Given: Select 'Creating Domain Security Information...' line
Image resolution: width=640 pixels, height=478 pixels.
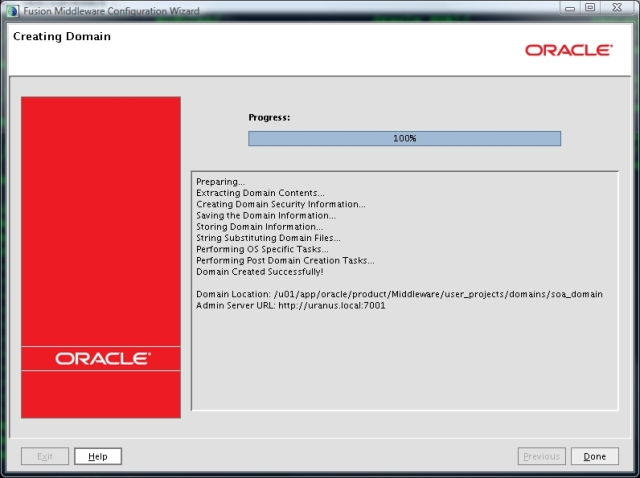Looking at the screenshot, I should (x=281, y=204).
